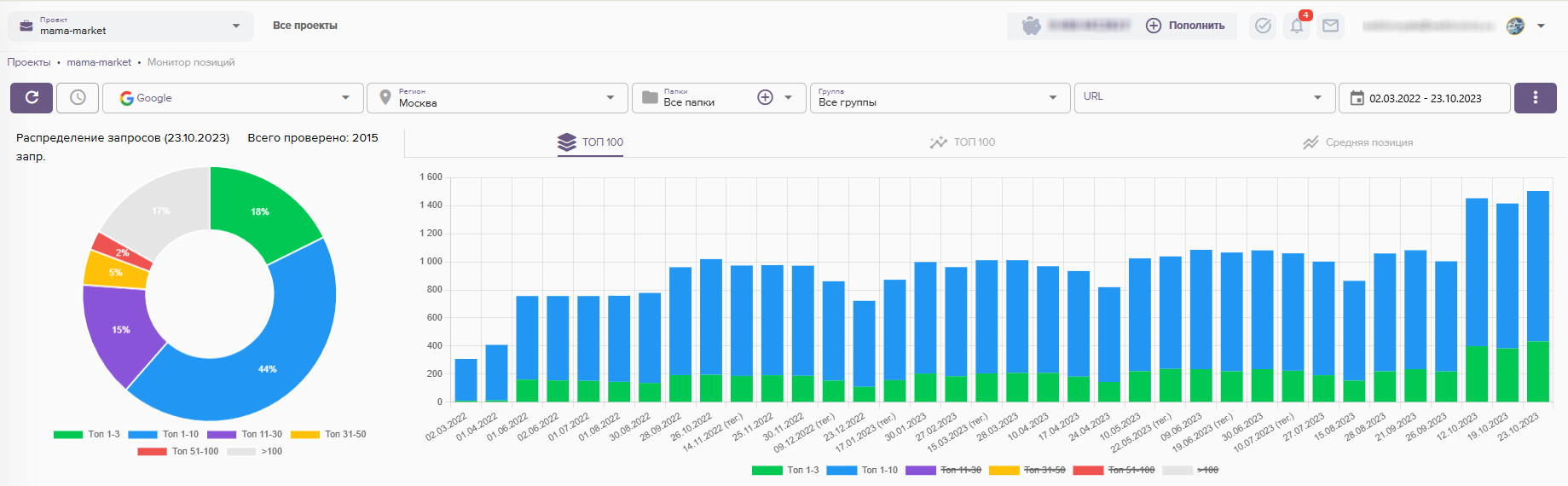The image size is (1568, 486).
Task: Click the checkmark tasks icon
Action: click(x=1263, y=26)
